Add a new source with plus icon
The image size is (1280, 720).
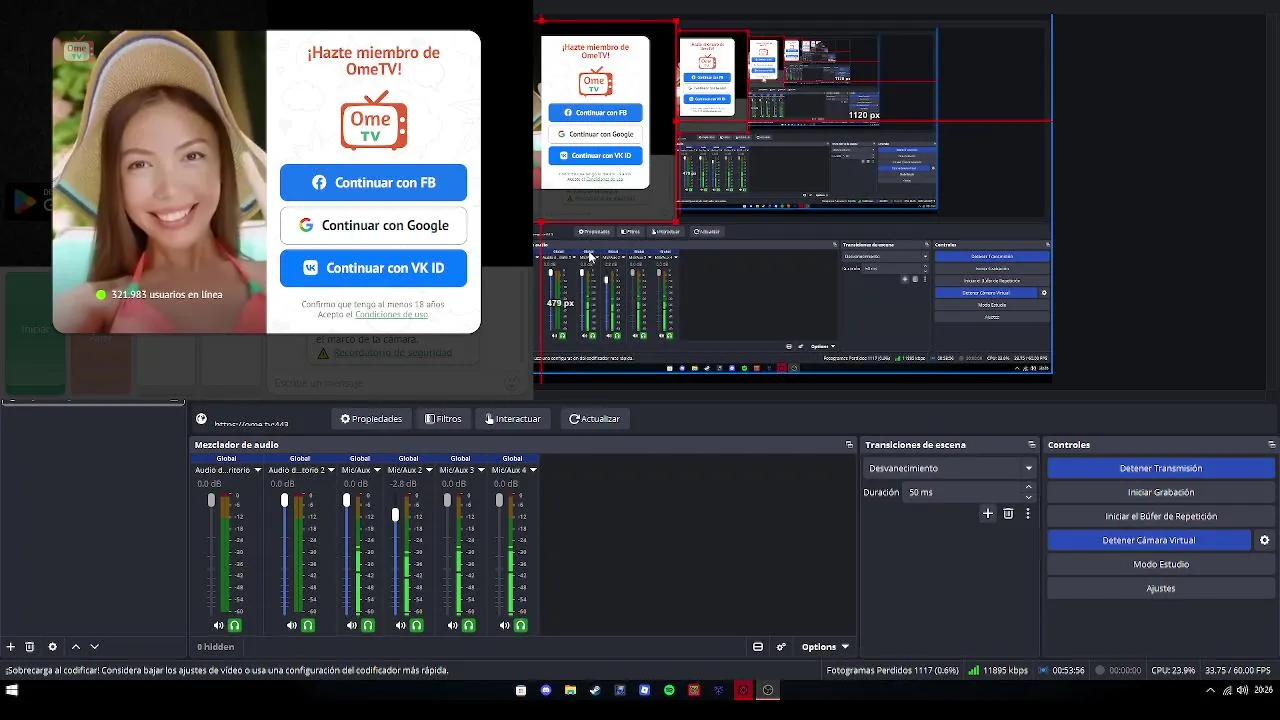point(11,647)
